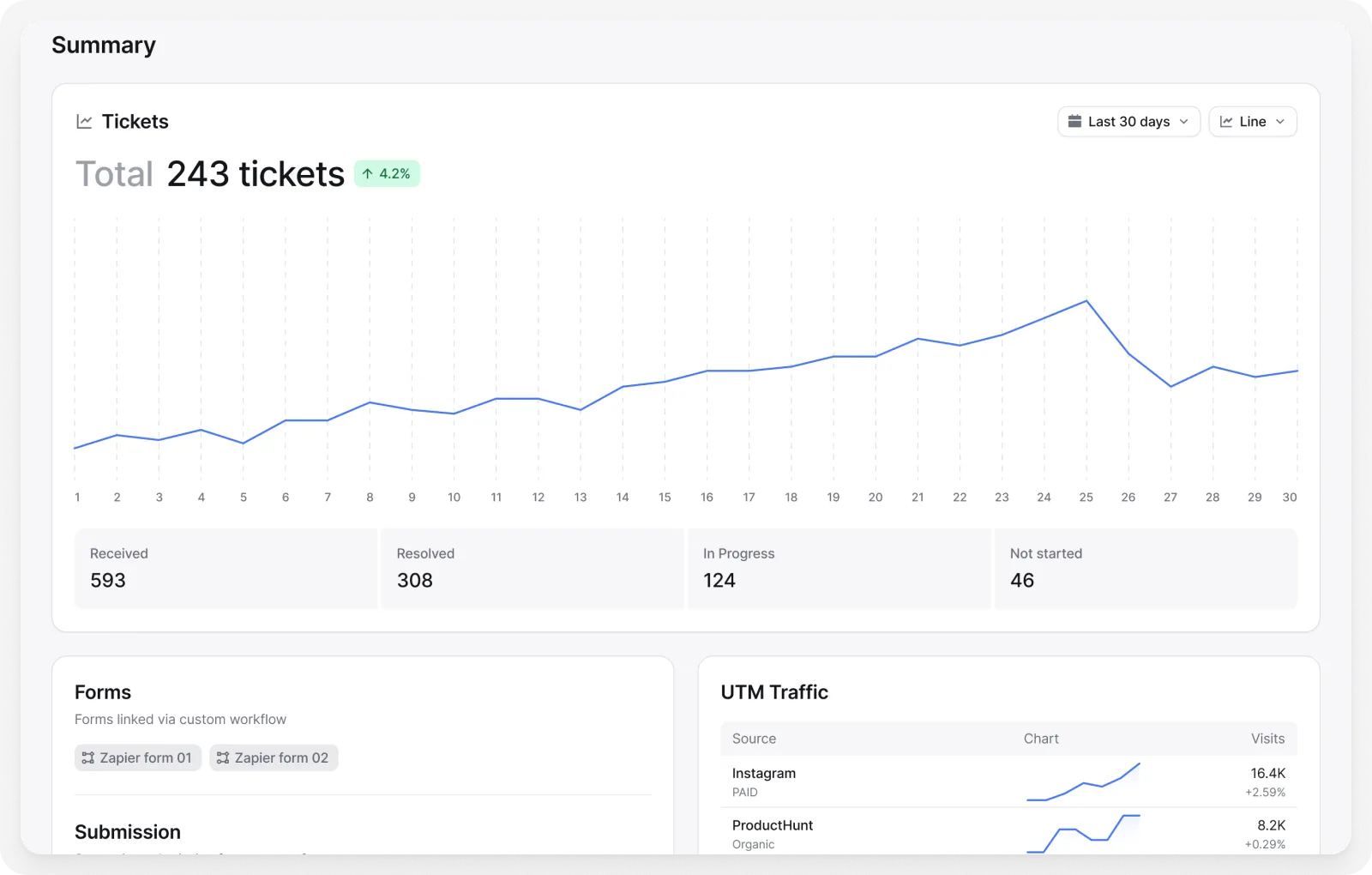Click the workflow icon on Zapier form 01
Viewport: 1372px width, 875px height.
87,758
